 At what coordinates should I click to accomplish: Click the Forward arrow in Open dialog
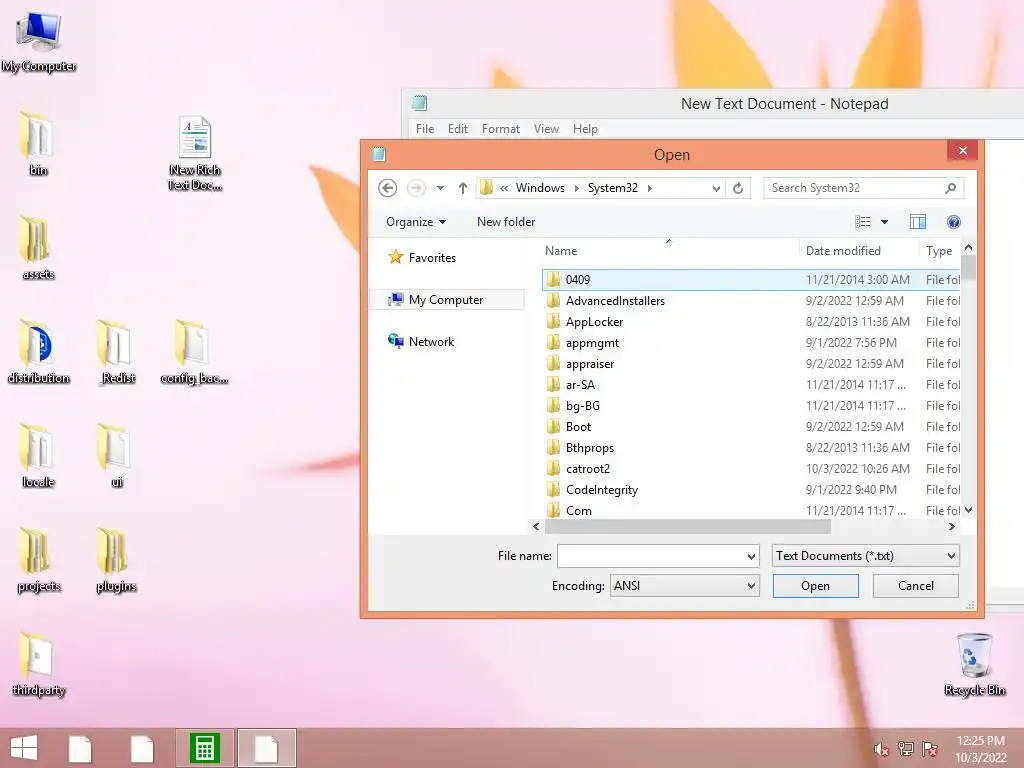pos(416,188)
